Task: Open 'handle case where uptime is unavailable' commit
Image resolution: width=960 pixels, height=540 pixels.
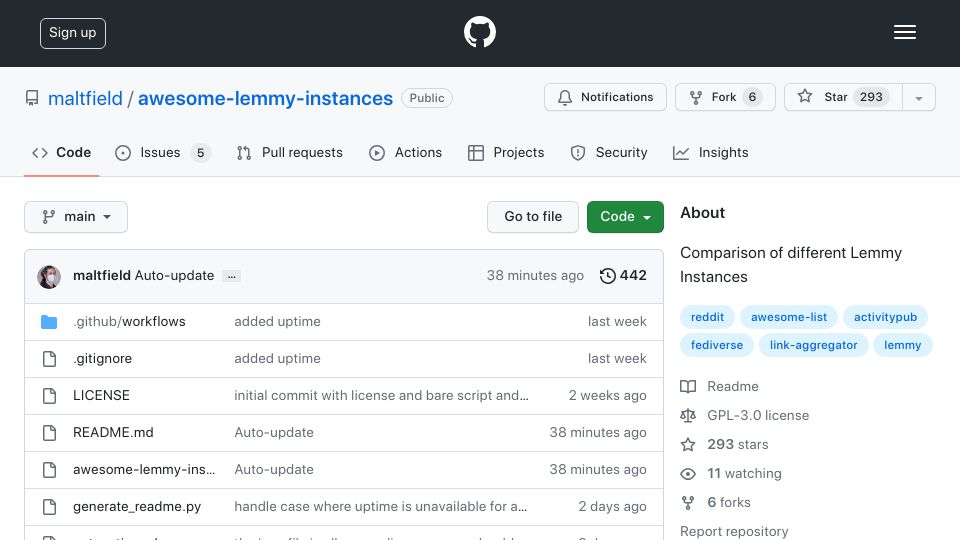Action: pyautogui.click(x=380, y=506)
